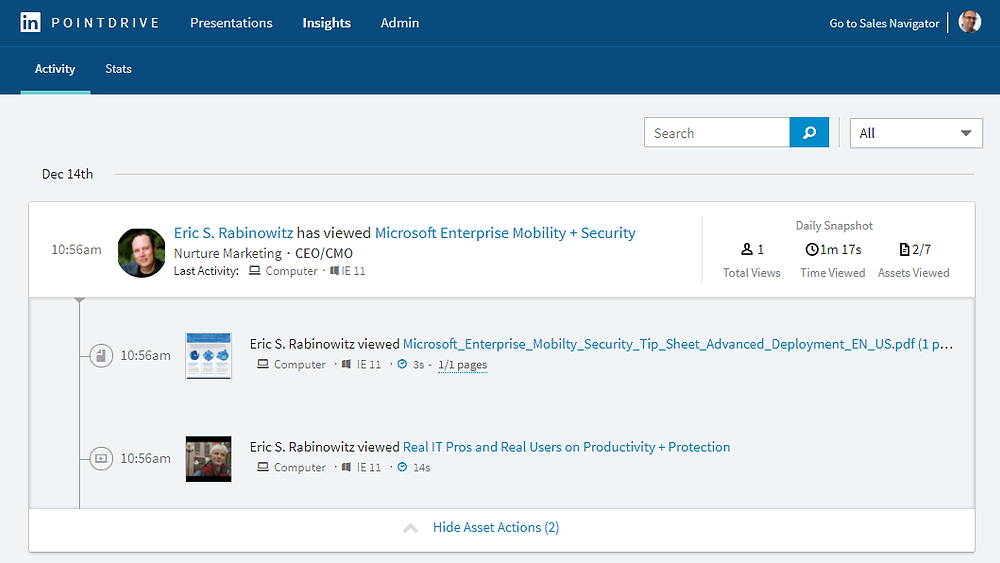
Task: Click the 3s clock icon in the PDF row
Action: tap(402, 364)
